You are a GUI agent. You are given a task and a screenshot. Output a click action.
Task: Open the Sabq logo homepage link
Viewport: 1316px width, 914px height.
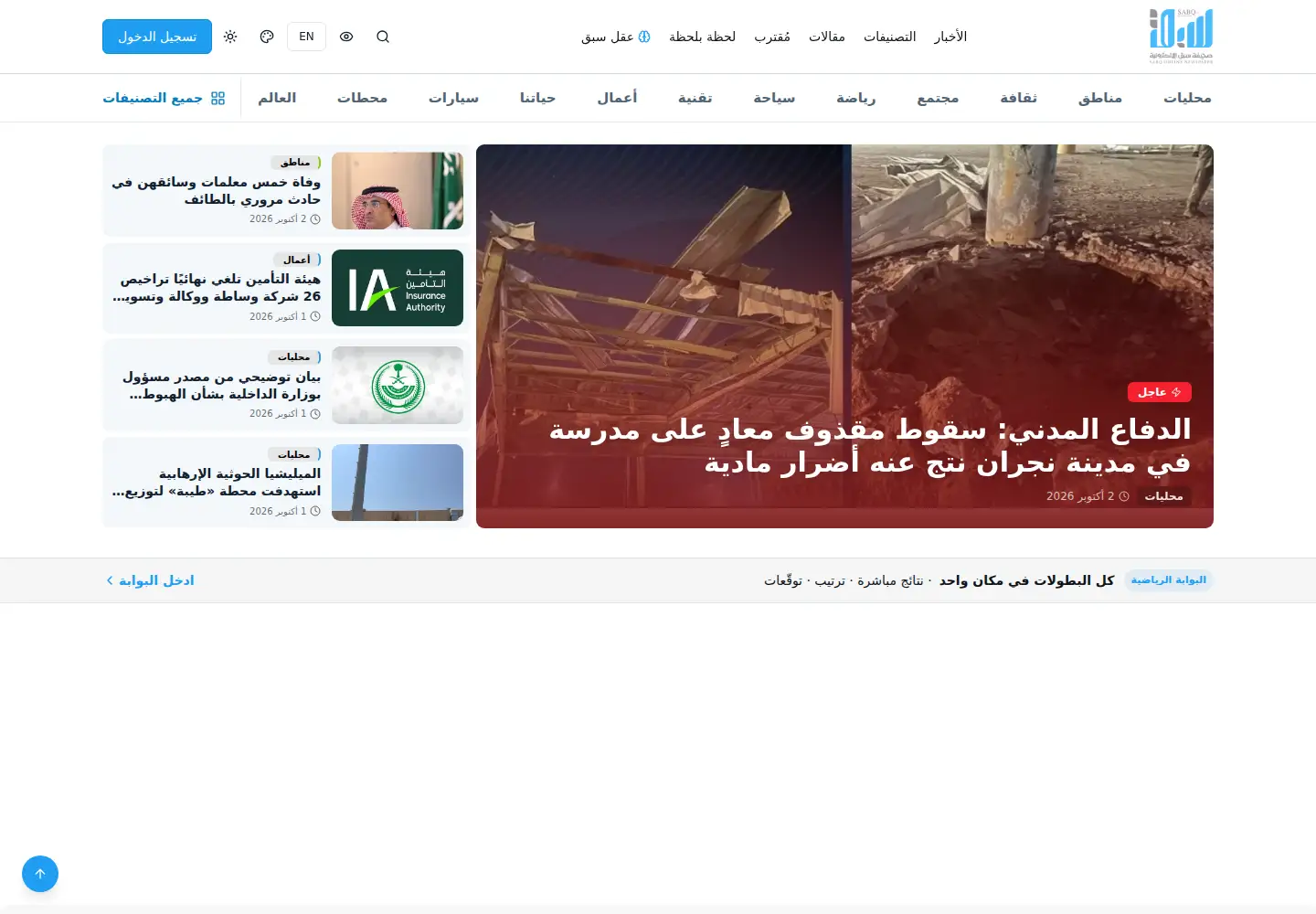pos(1181,37)
